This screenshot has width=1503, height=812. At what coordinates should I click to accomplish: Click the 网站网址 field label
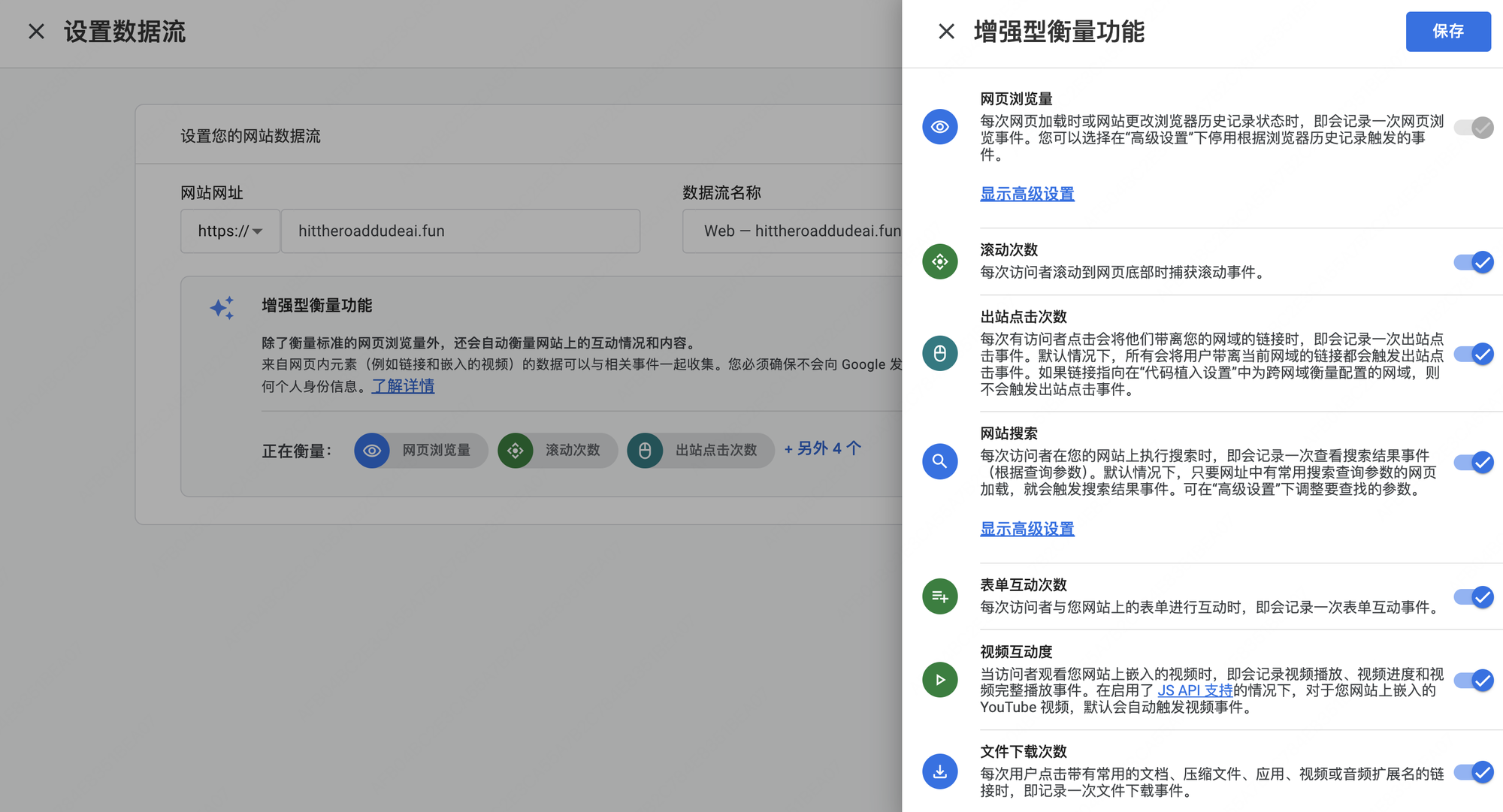point(212,193)
